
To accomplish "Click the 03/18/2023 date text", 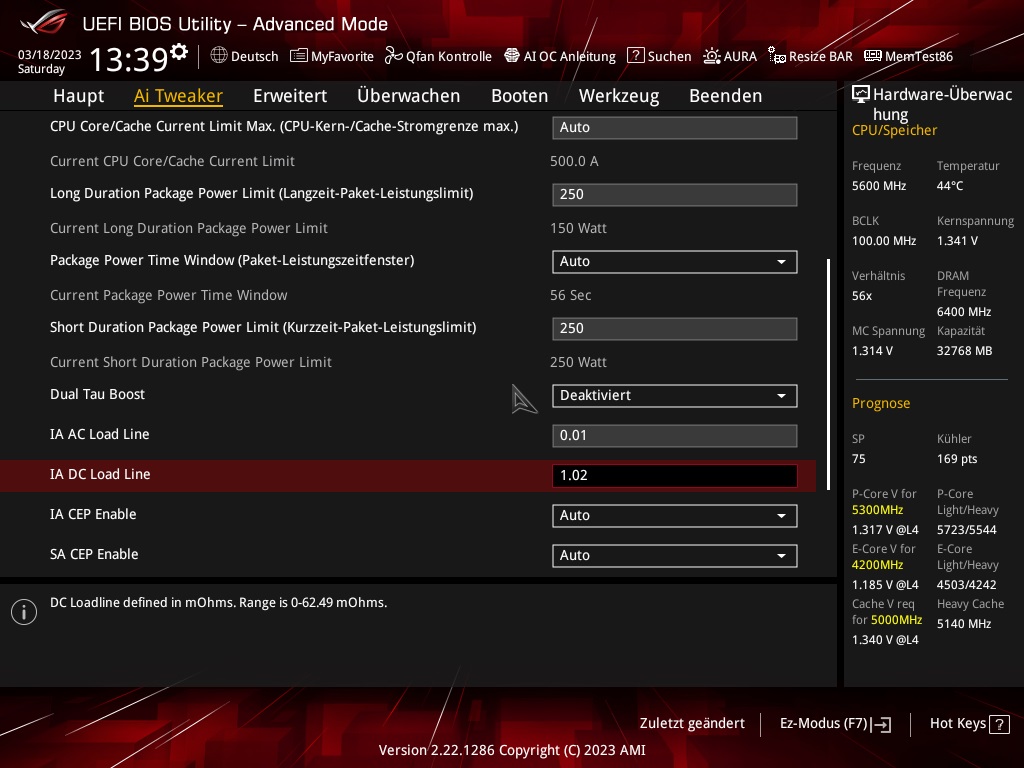I will point(49,55).
